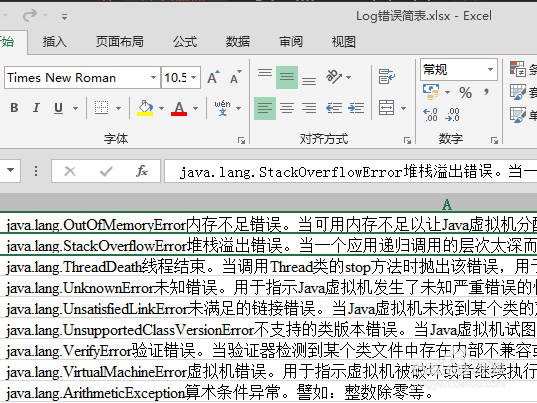537x403 pixels.
Task: Select column A header
Action: click(x=447, y=205)
